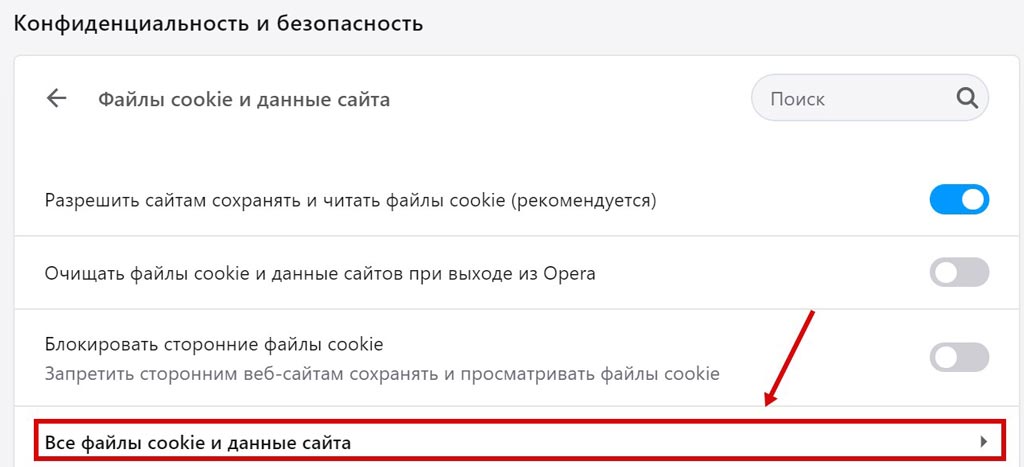
Task: Expand the small triangle arrow in the highlighted row
Action: (984, 441)
